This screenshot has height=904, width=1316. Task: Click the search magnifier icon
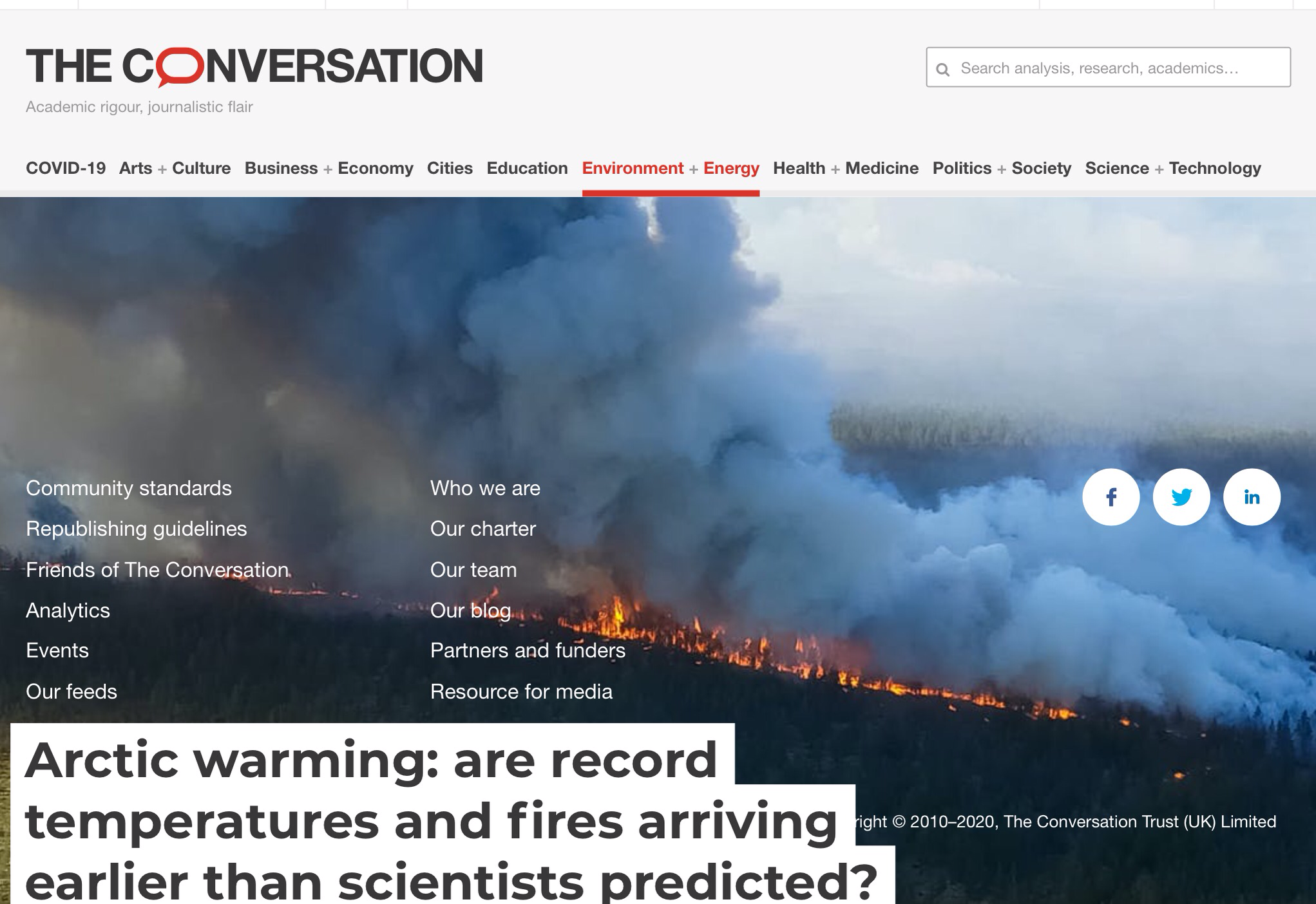click(942, 69)
